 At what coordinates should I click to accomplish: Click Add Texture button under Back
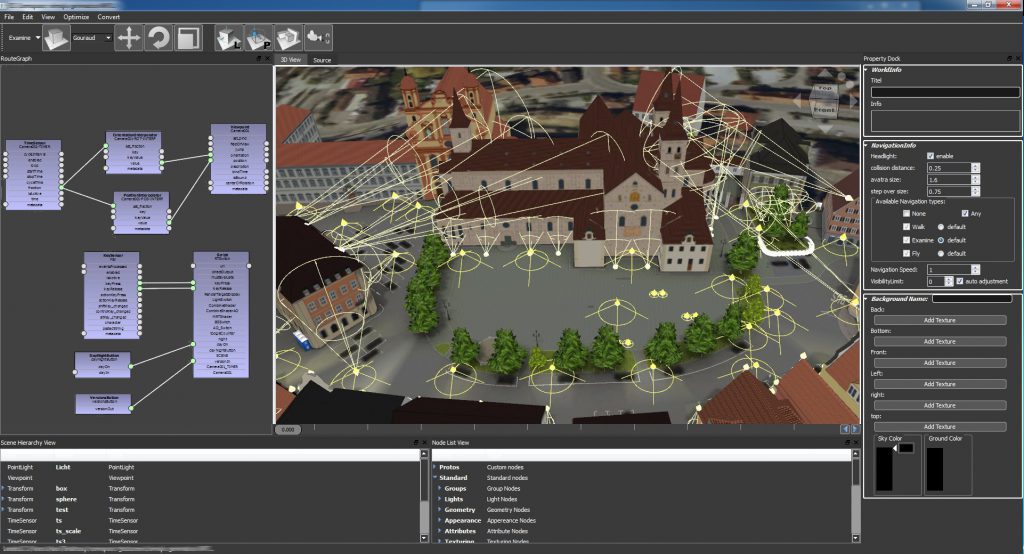(940, 320)
